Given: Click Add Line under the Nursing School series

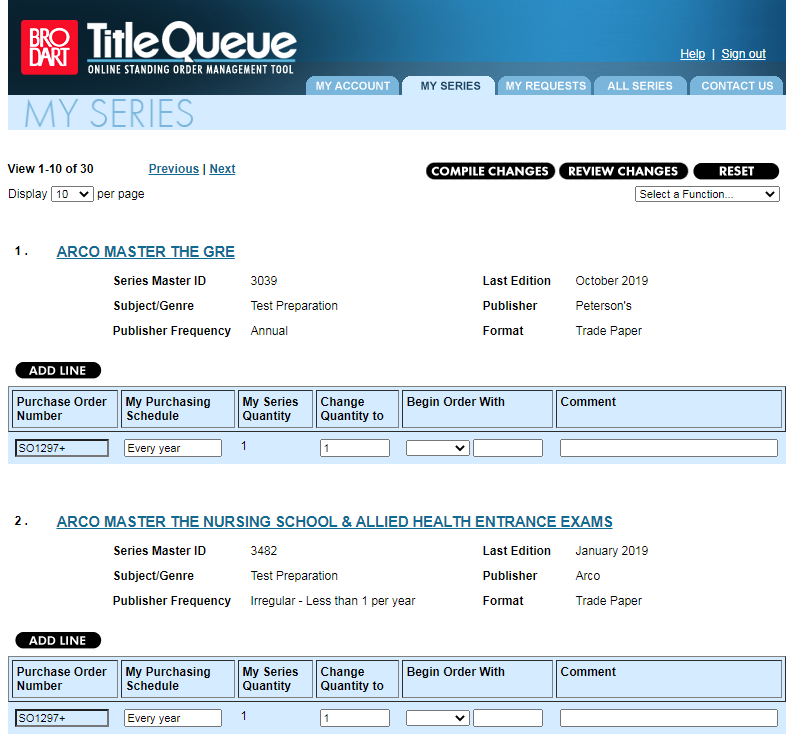Looking at the screenshot, I should [x=58, y=641].
